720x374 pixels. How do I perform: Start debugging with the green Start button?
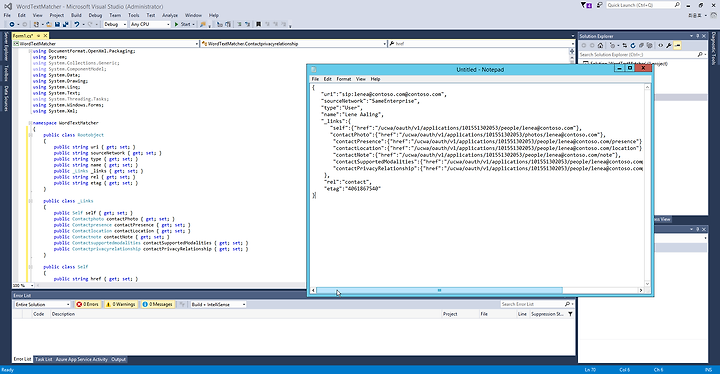183,24
